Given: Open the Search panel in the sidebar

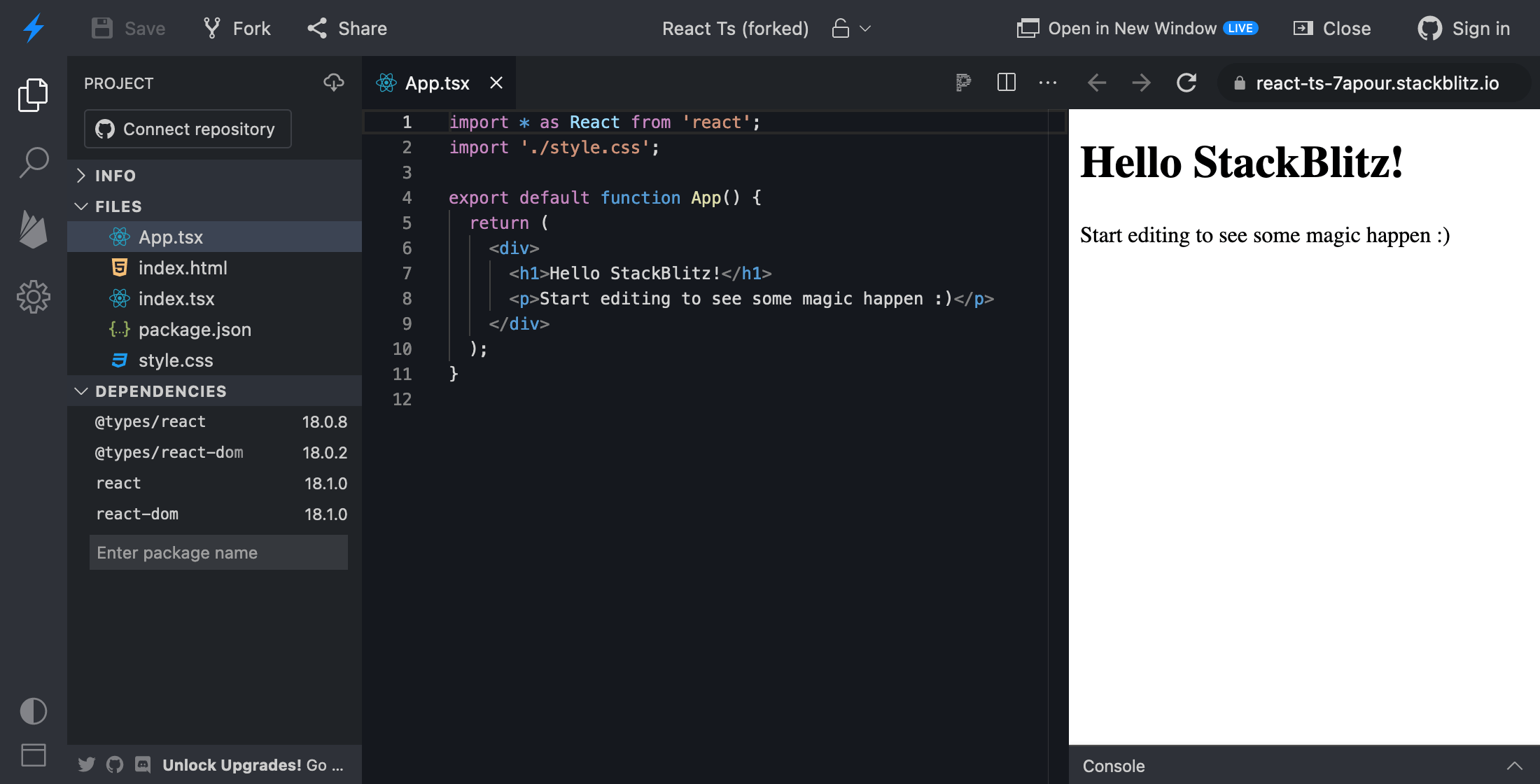Looking at the screenshot, I should point(33,162).
